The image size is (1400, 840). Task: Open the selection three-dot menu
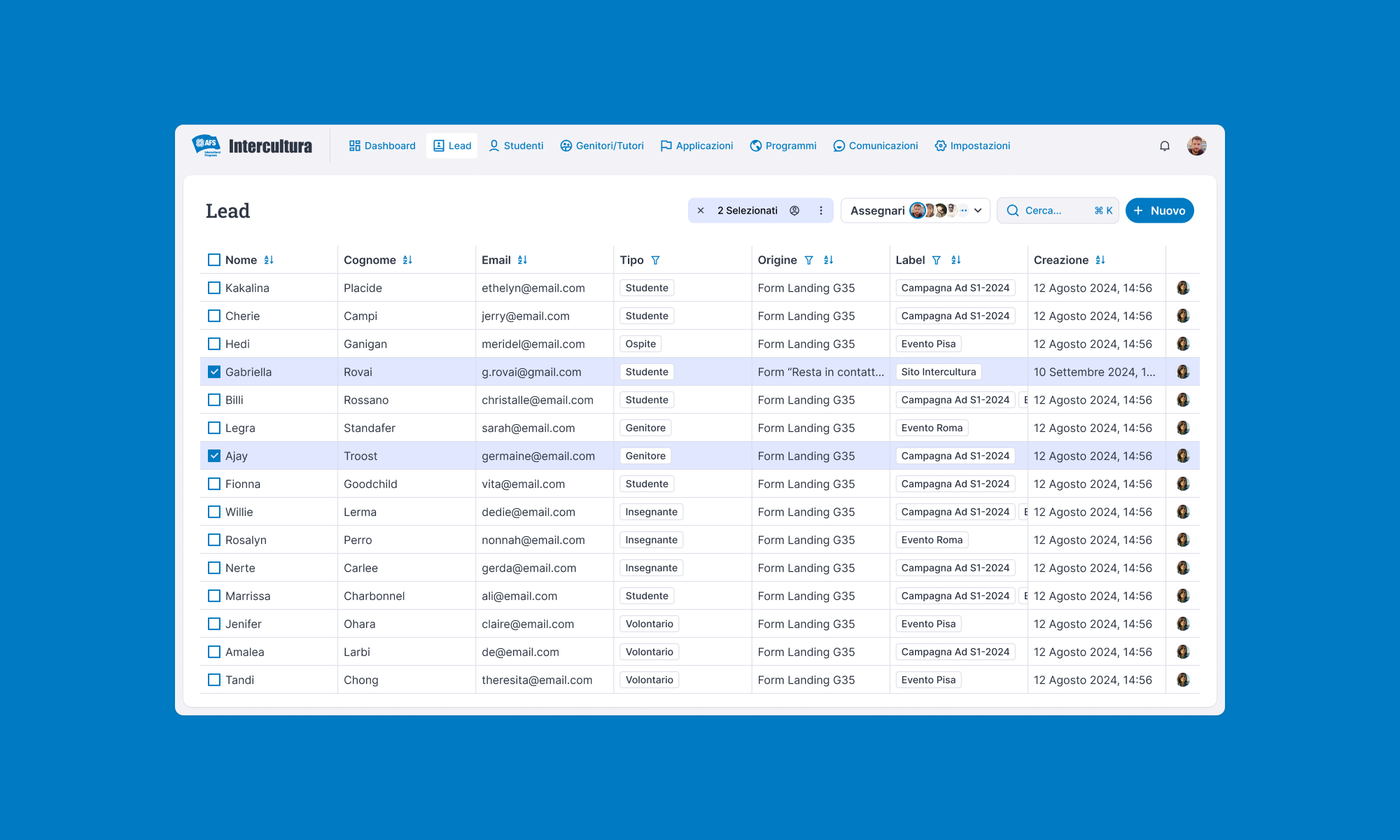click(x=821, y=211)
